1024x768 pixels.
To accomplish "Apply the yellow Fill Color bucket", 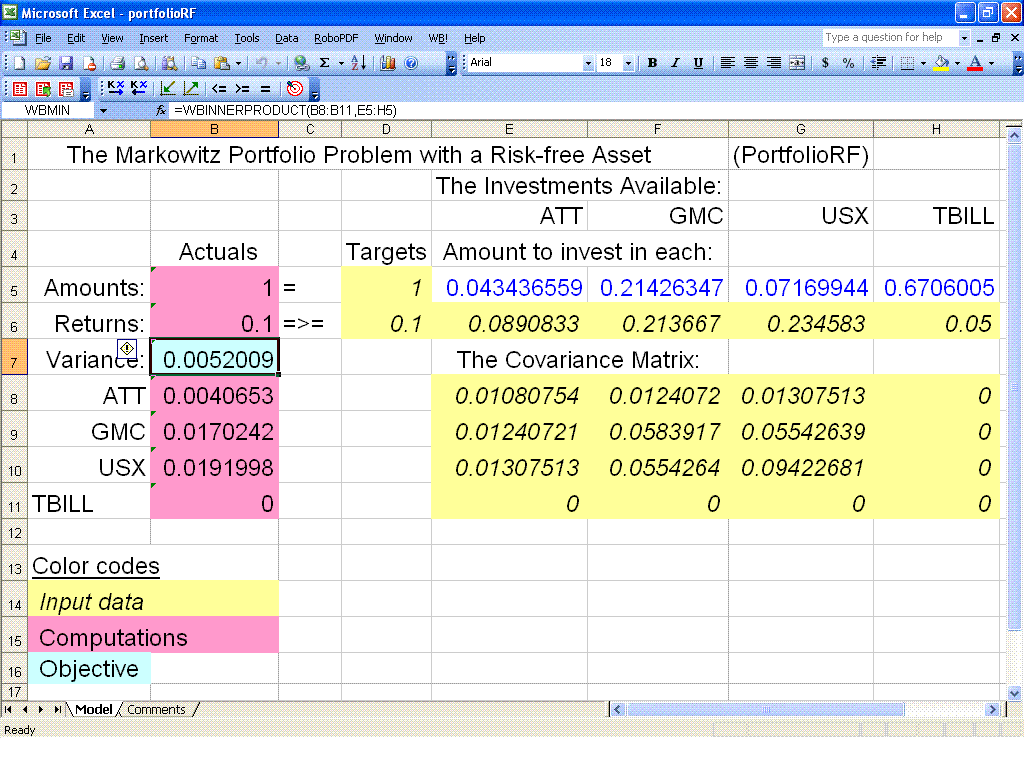I will tap(942, 63).
